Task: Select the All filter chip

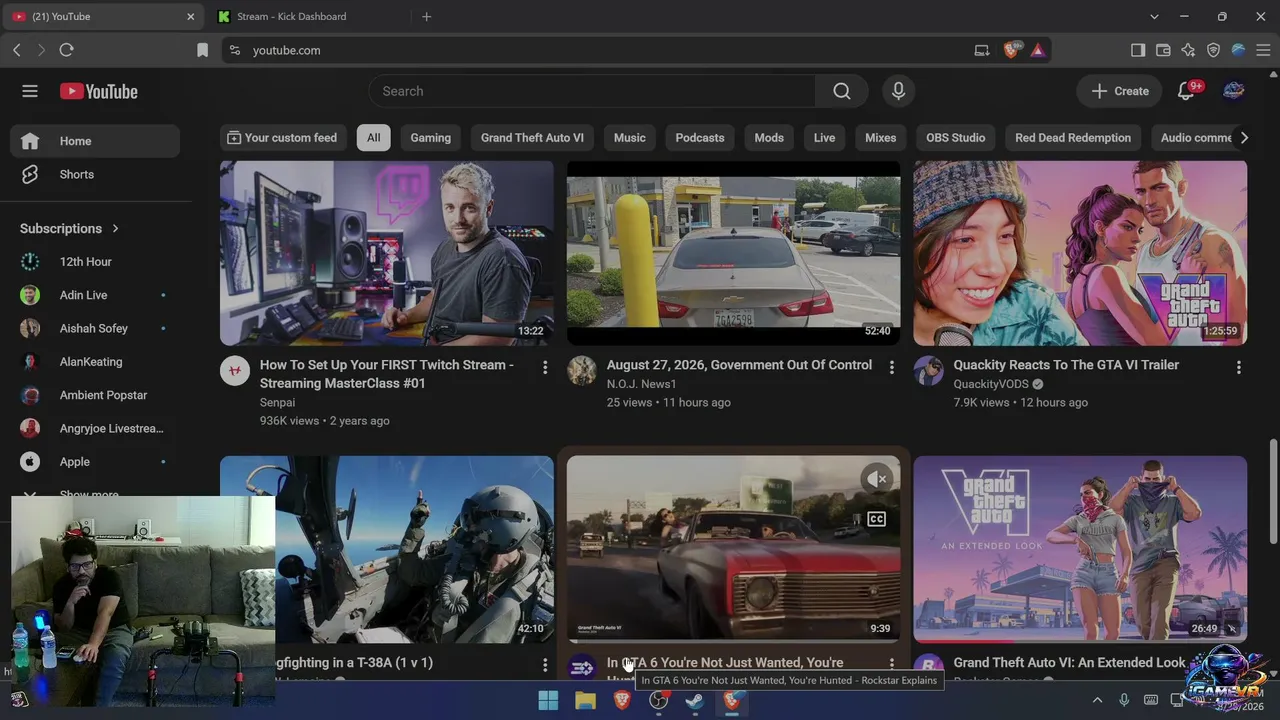Action: (373, 138)
